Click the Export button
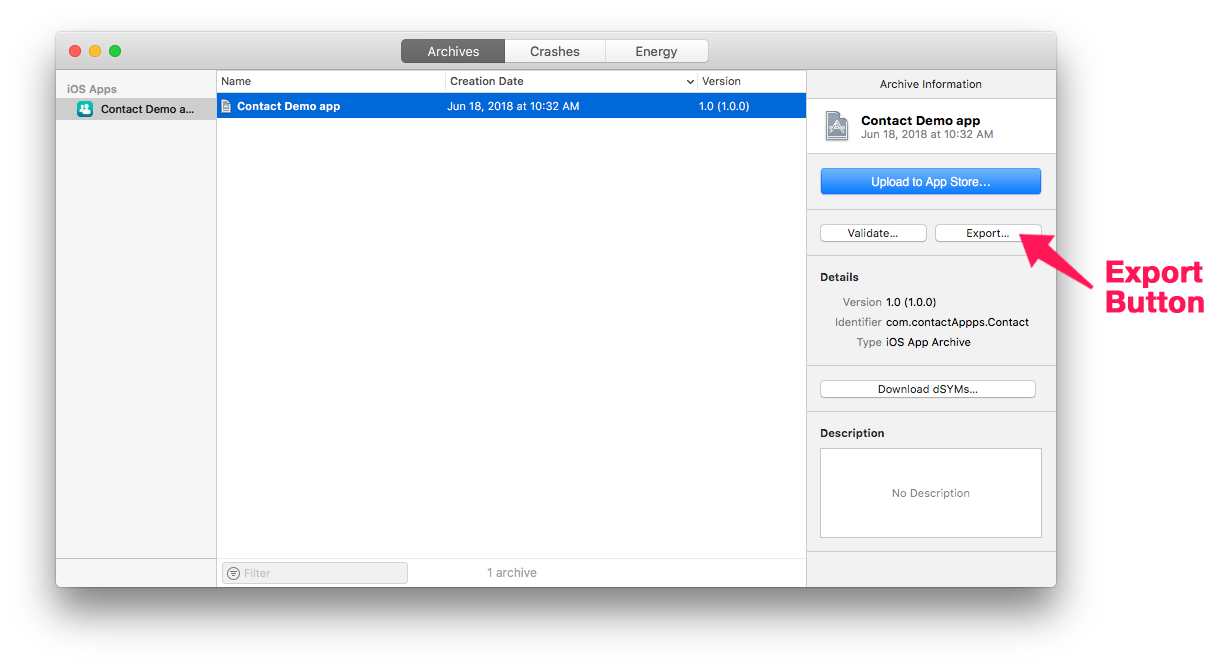This screenshot has height=667, width=1228. 987,233
